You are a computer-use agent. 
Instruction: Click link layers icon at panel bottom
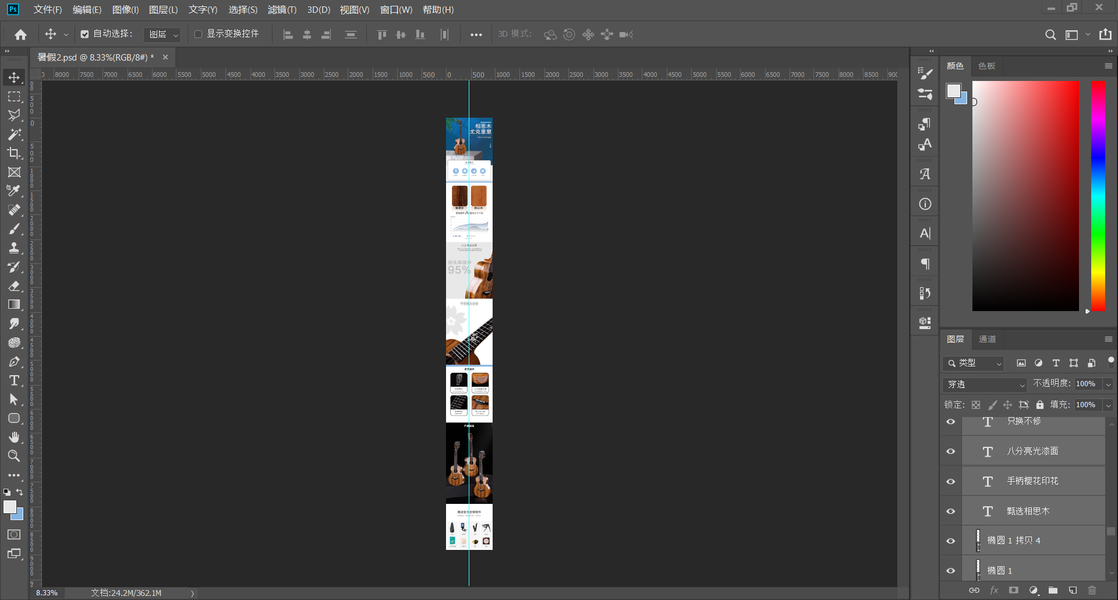(974, 590)
